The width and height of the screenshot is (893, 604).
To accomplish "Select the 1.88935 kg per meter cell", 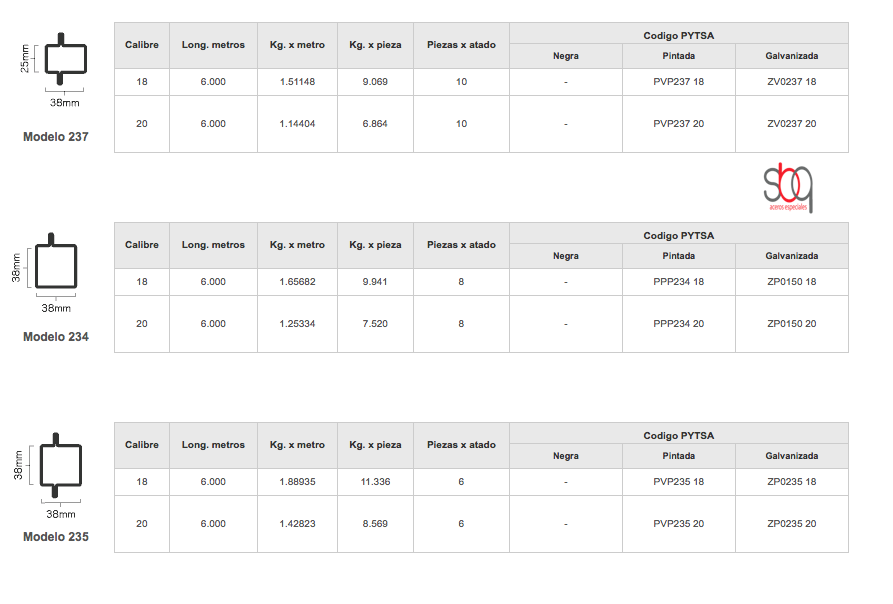I will (x=297, y=482).
